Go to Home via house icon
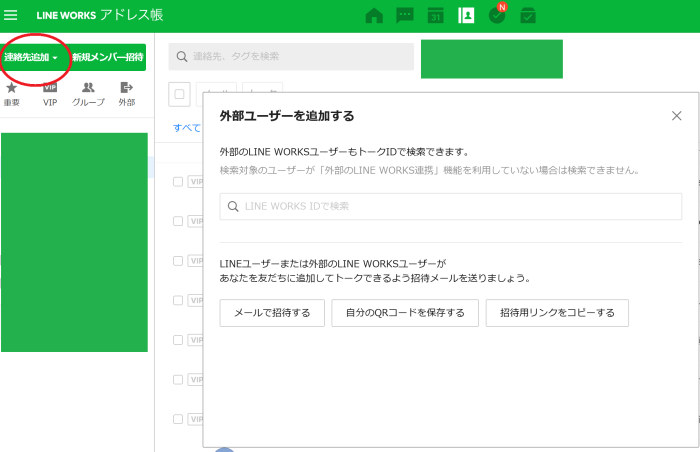Viewport: 700px width, 452px height. (x=374, y=16)
